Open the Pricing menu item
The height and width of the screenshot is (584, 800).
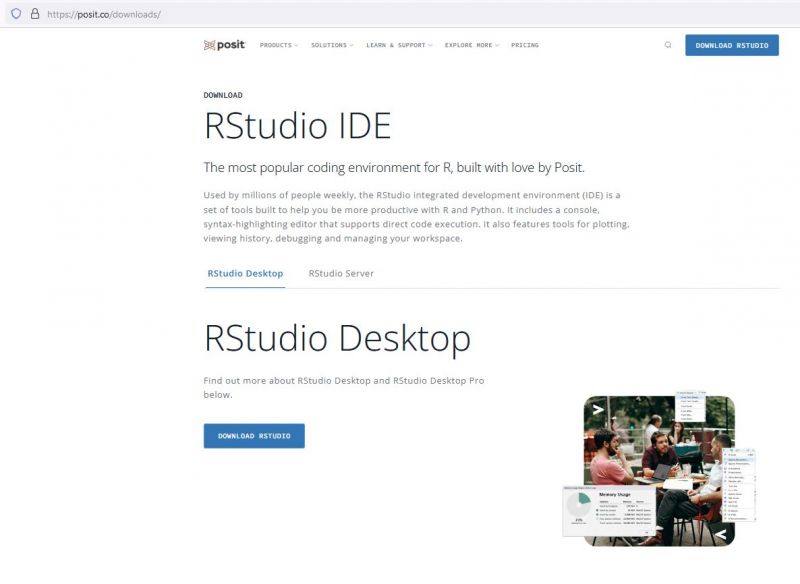[x=524, y=45]
